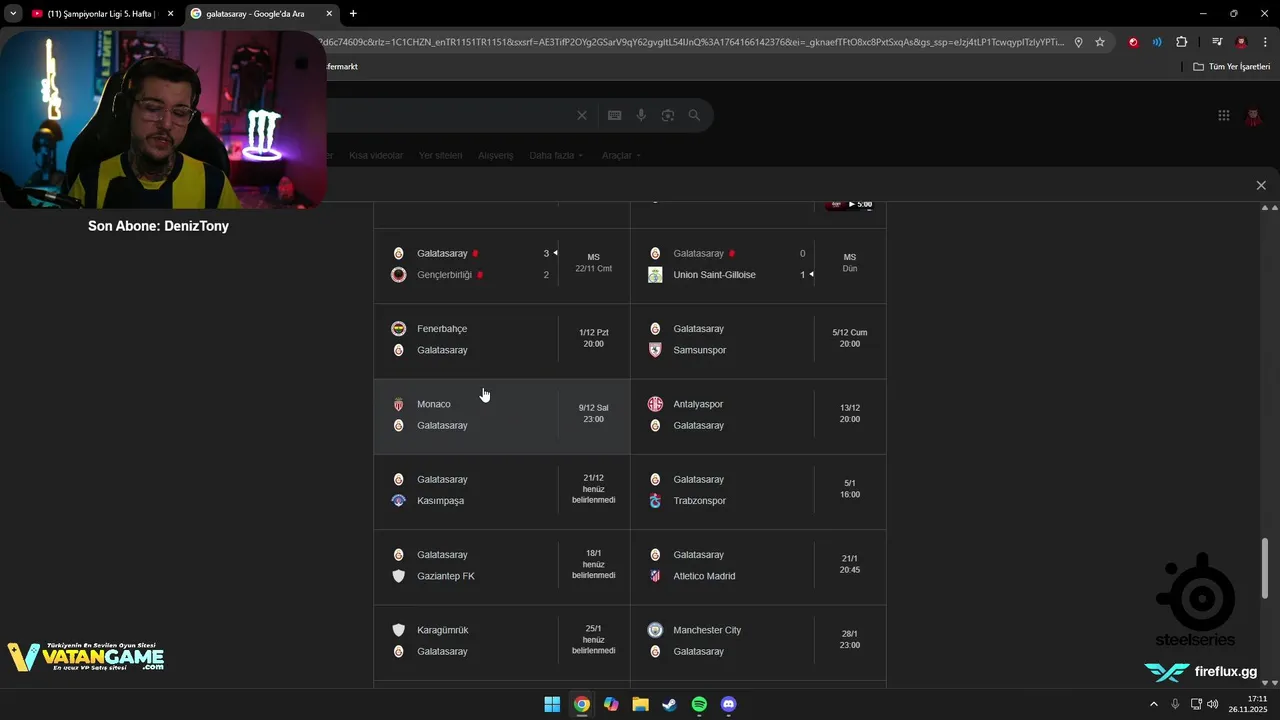Open the Windows Start menu
1280x720 pixels.
click(552, 704)
